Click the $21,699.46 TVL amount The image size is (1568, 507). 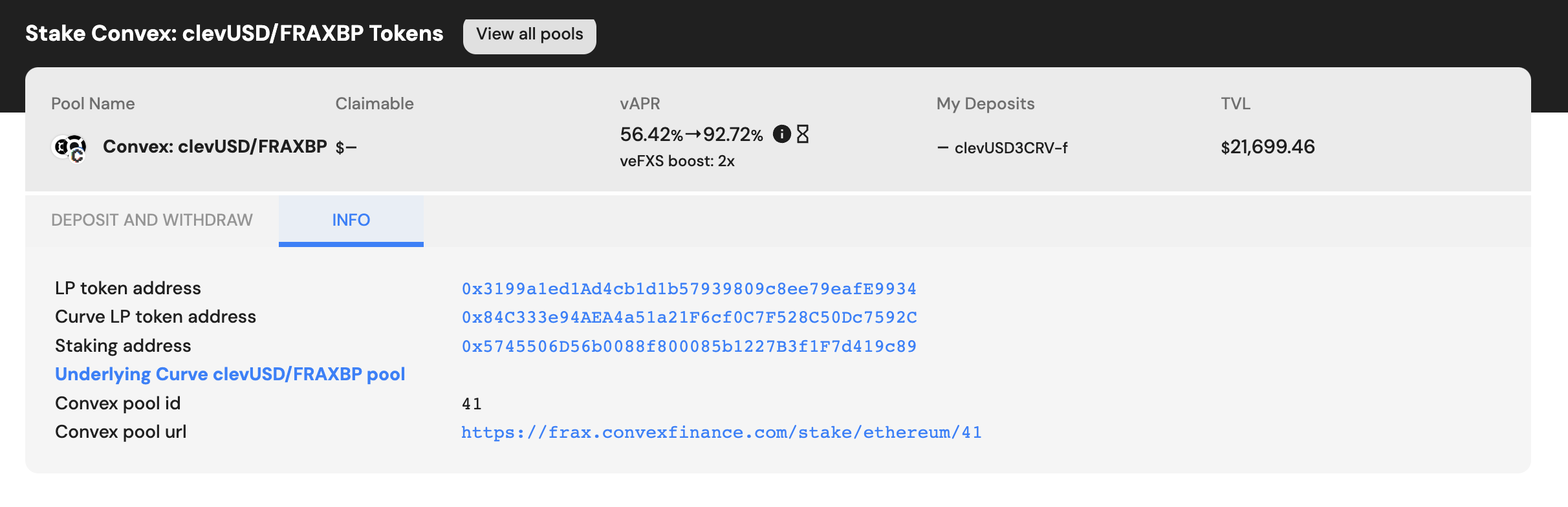tap(1267, 147)
